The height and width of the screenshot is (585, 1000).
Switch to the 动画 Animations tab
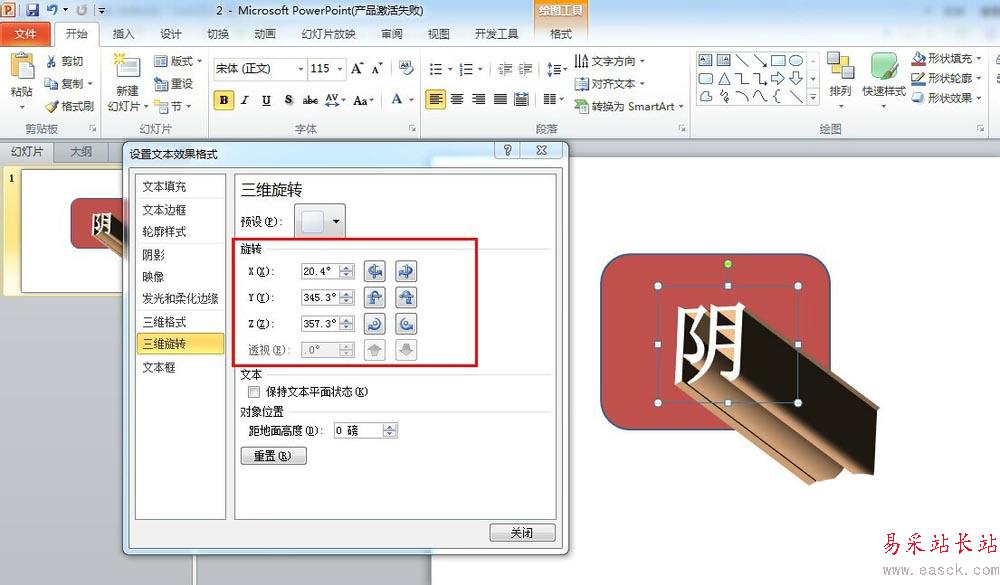point(265,34)
